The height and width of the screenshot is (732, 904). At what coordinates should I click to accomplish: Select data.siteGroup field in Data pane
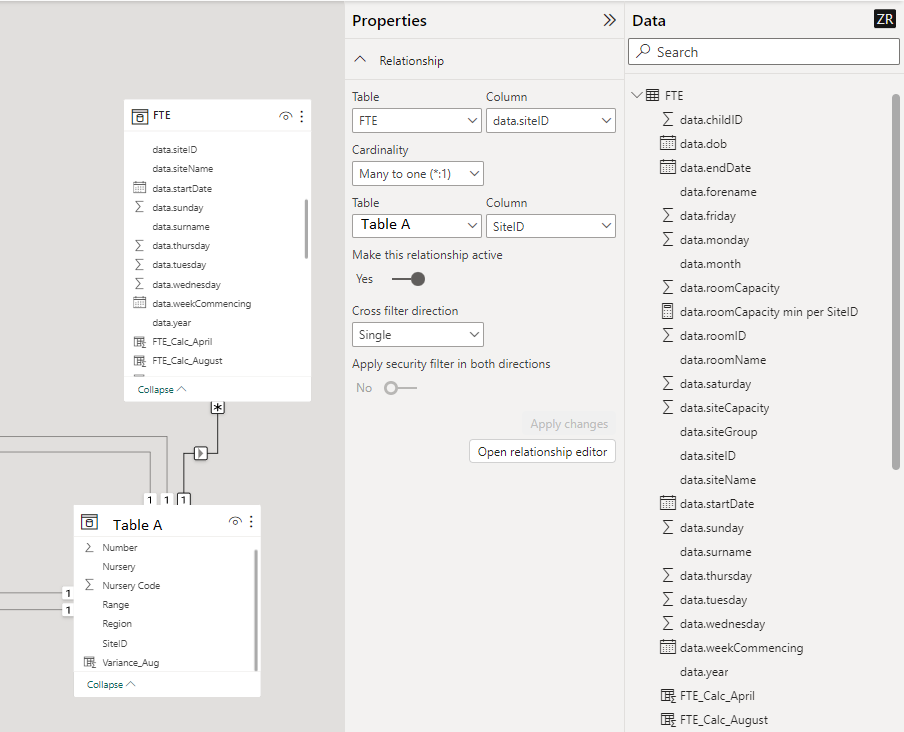718,432
